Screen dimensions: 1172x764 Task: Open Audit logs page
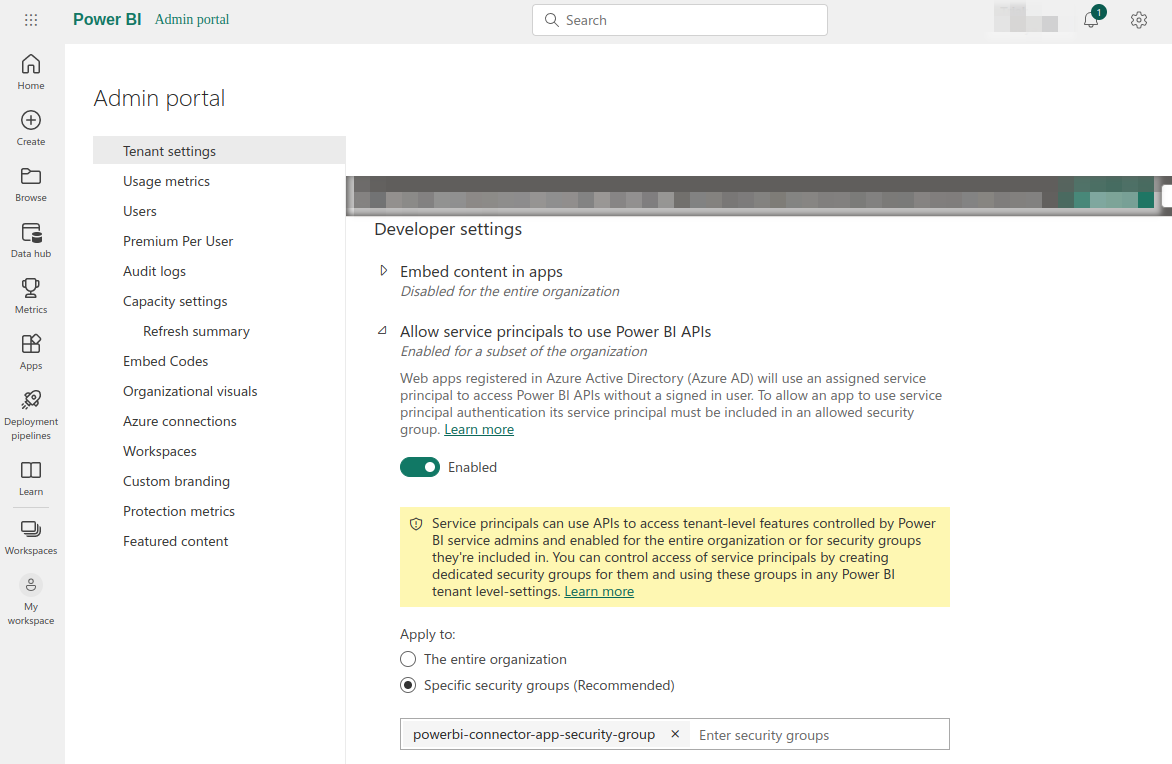point(154,271)
